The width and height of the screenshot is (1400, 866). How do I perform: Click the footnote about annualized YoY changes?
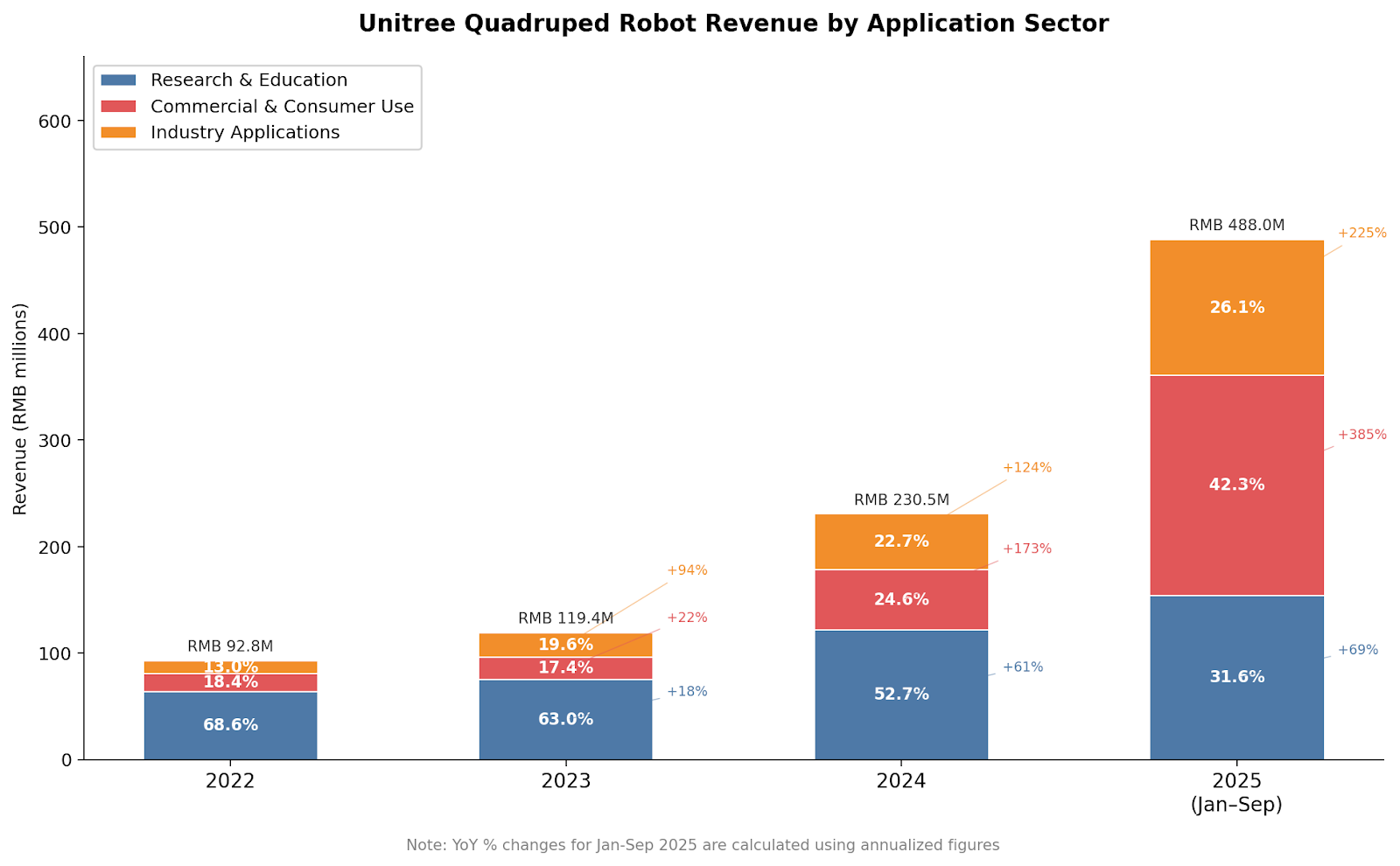(x=703, y=845)
